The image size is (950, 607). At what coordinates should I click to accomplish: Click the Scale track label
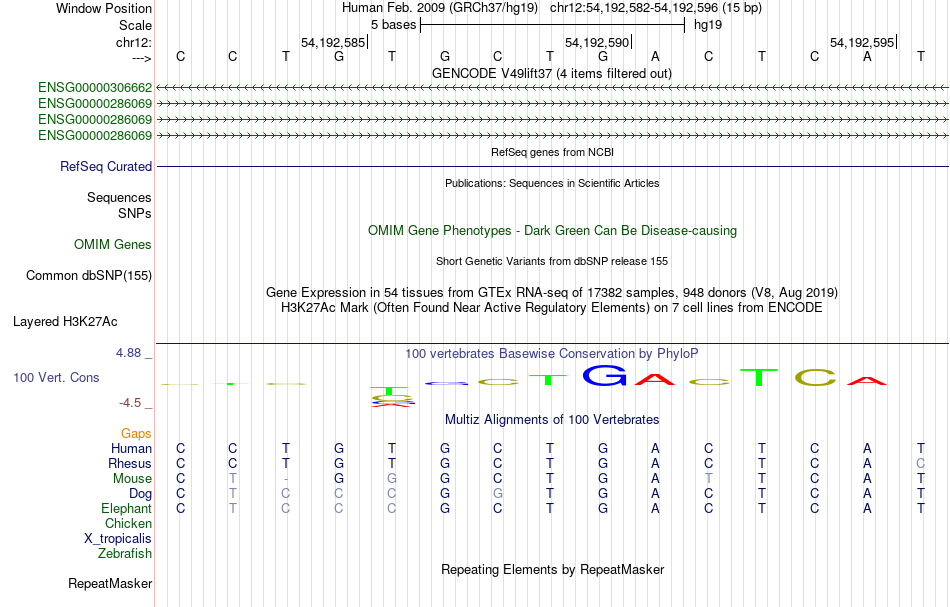135,25
